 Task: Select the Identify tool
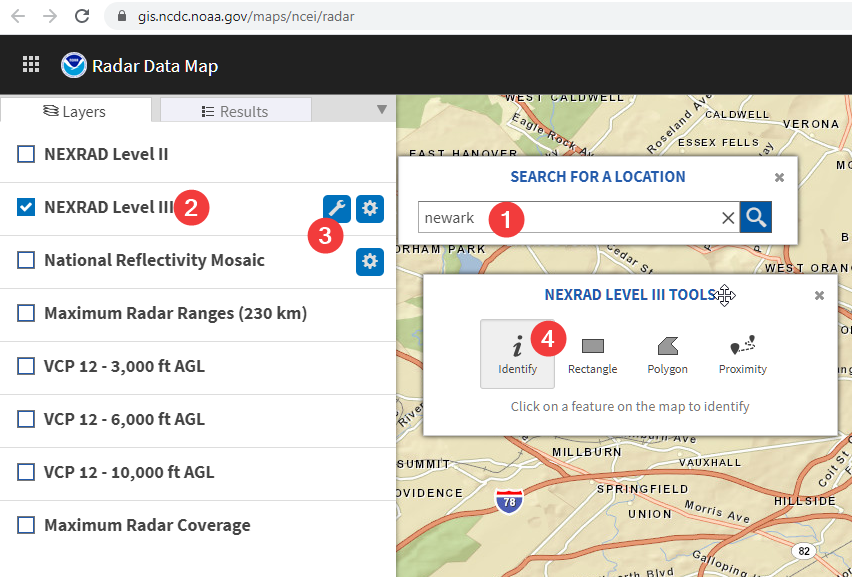(518, 354)
